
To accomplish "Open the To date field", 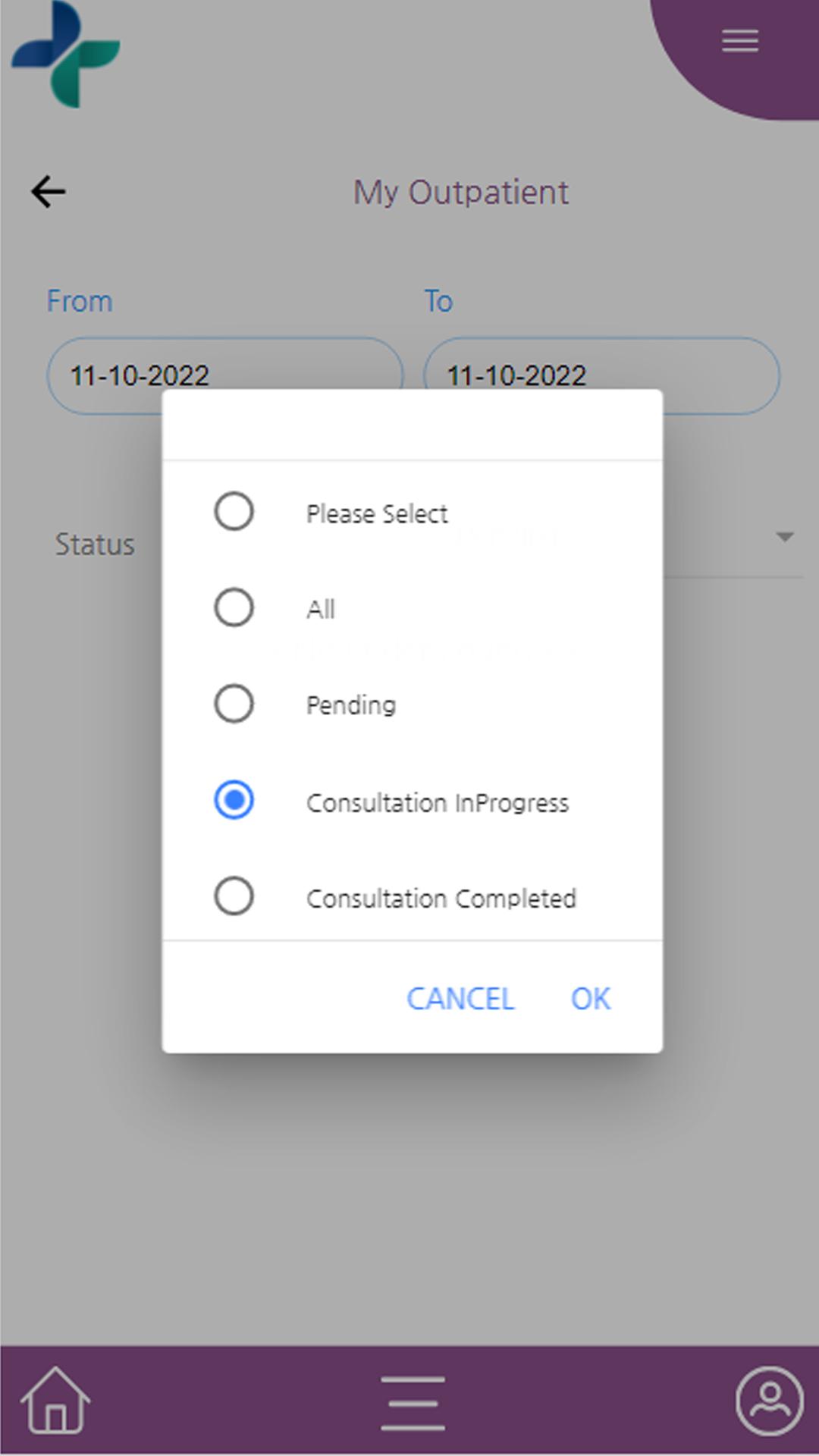I will pos(601,375).
